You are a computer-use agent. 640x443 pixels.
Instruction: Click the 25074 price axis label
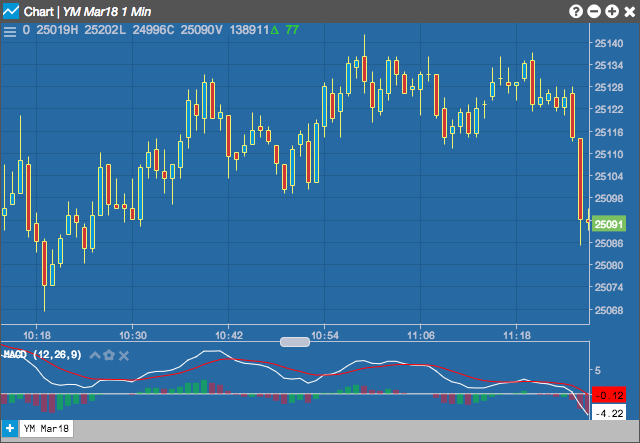[x=609, y=287]
